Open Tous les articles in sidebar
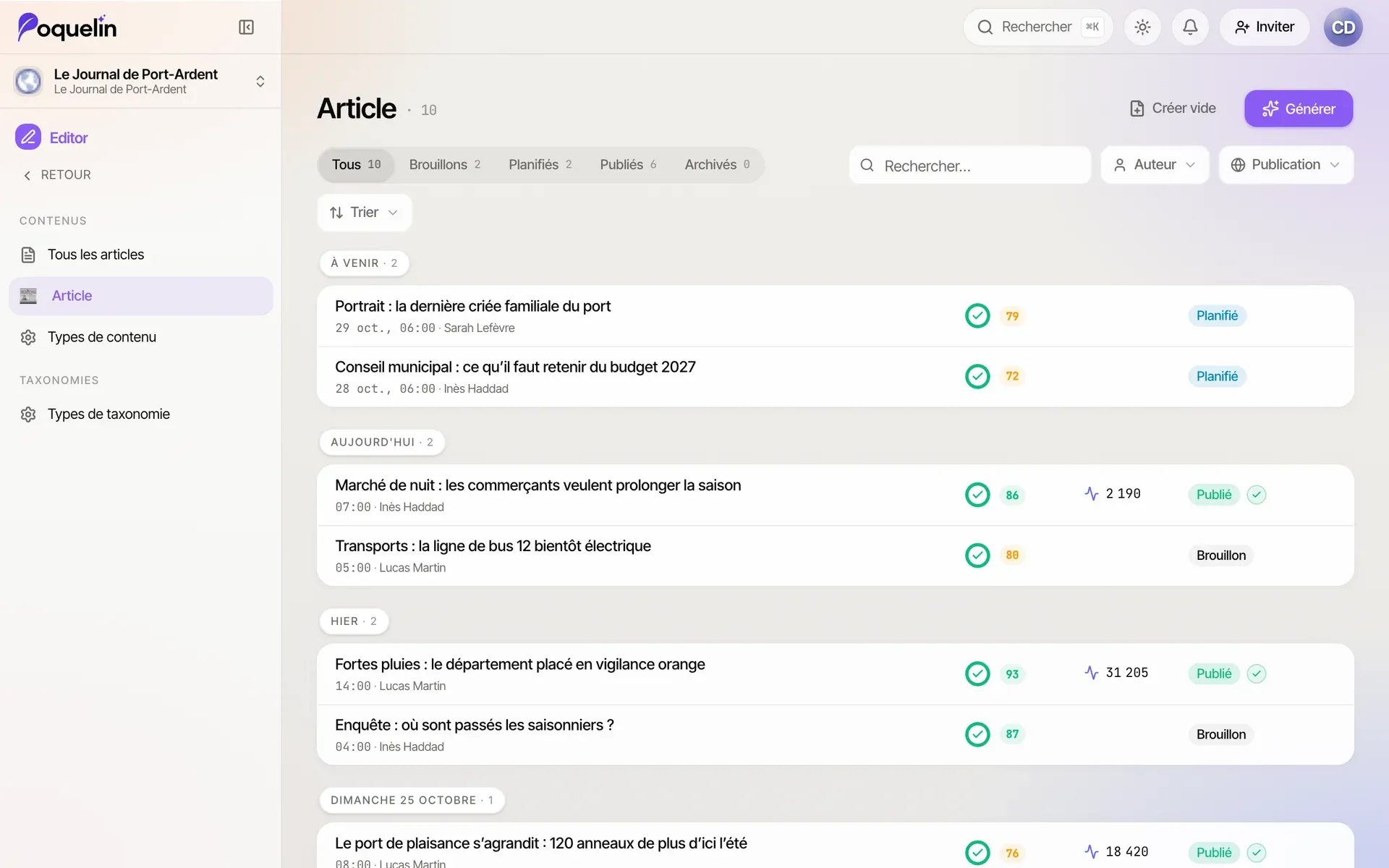The height and width of the screenshot is (868, 1389). pyautogui.click(x=140, y=255)
